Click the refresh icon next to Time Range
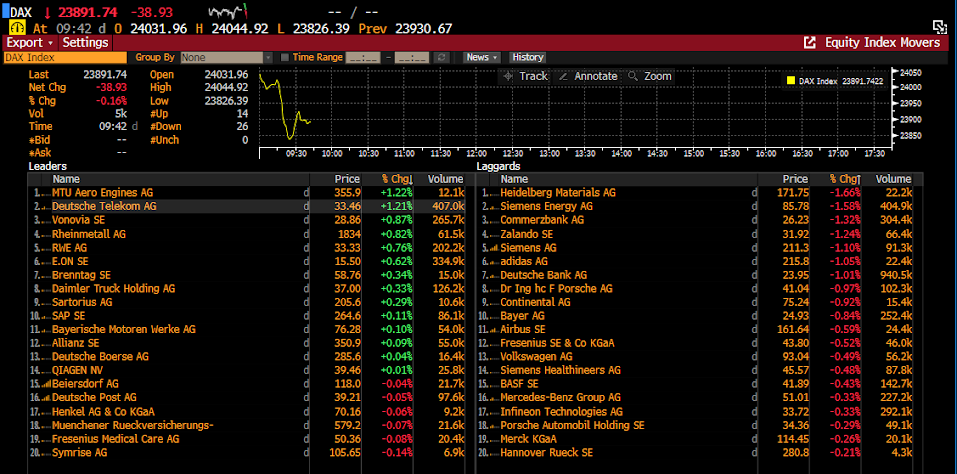957x474 pixels. (441, 57)
